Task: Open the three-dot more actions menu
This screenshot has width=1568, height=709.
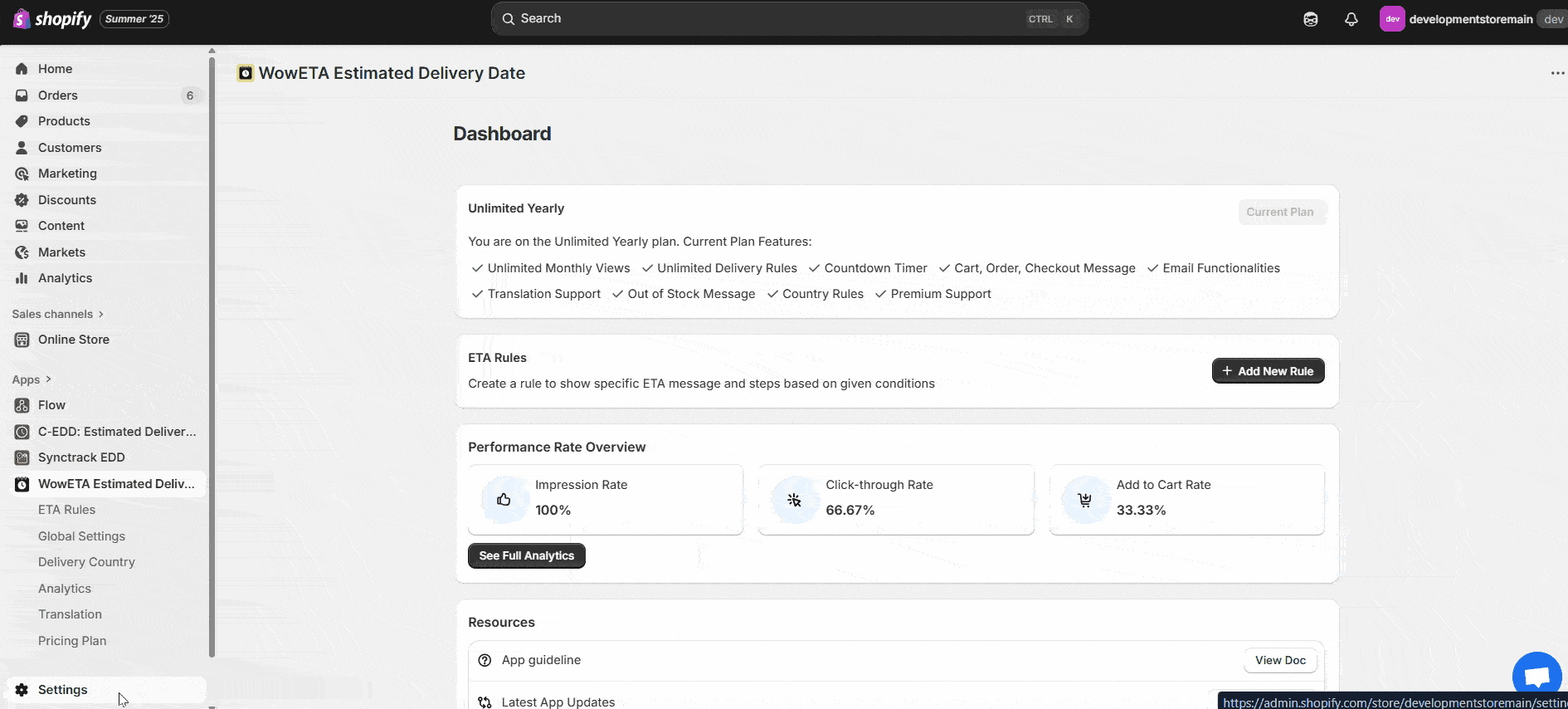Action: (x=1556, y=73)
